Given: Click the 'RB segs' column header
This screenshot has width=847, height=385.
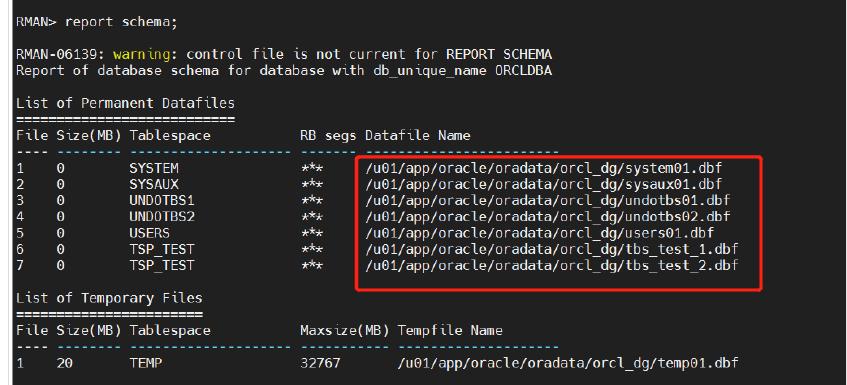Looking at the screenshot, I should [328, 136].
